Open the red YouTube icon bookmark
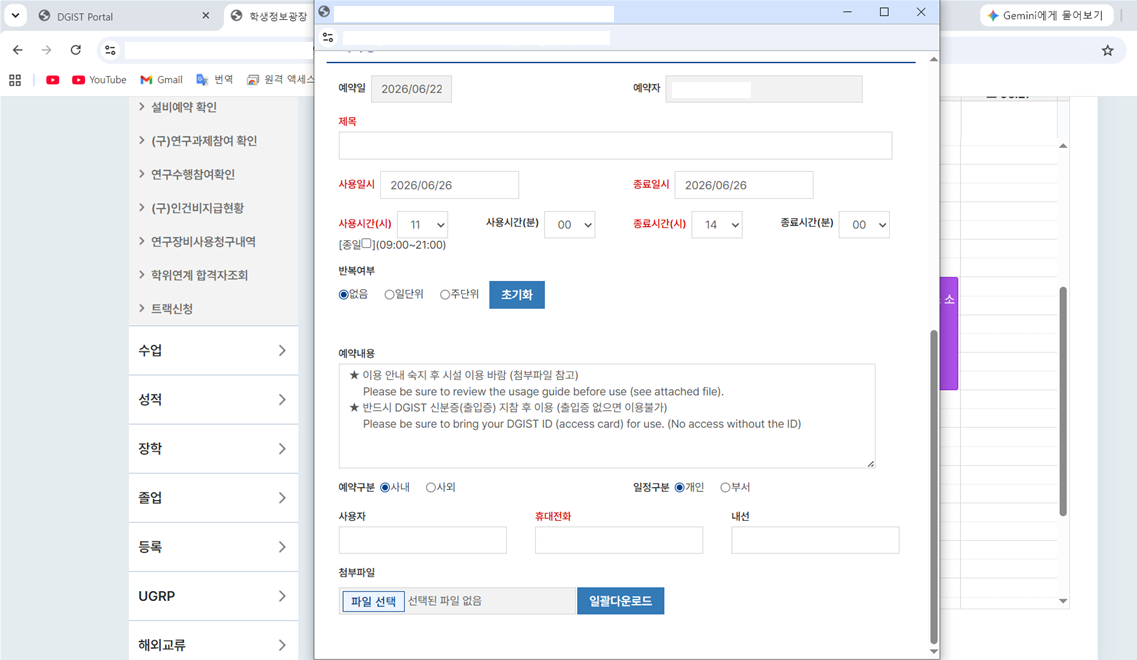Image resolution: width=1137 pixels, height=660 pixels. coord(52,80)
